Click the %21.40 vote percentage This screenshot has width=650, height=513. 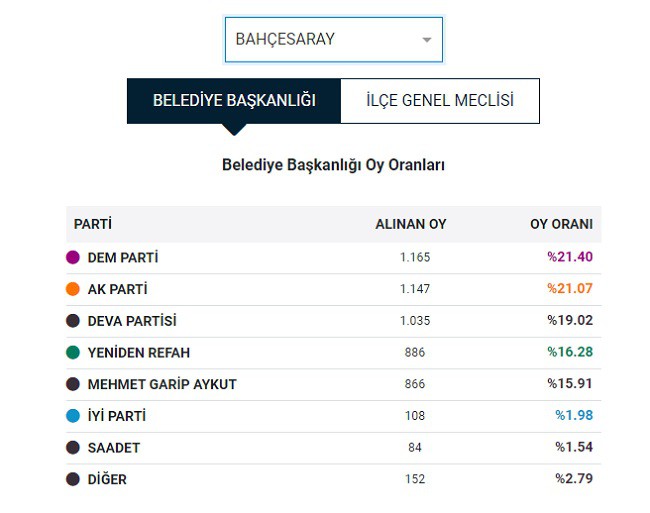(x=570, y=257)
